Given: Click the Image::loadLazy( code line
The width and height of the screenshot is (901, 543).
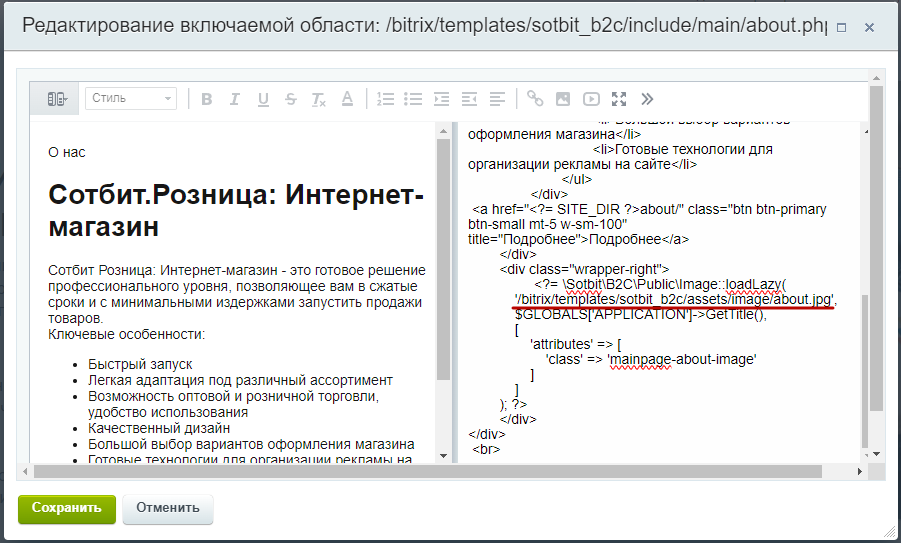Looking at the screenshot, I should (660, 284).
